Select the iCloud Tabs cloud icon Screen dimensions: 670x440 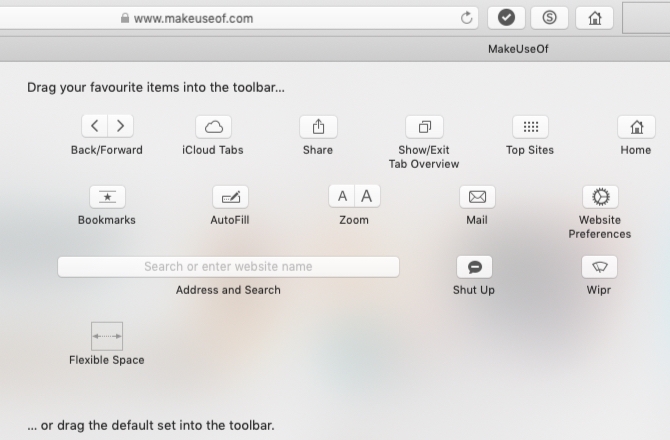tap(213, 126)
